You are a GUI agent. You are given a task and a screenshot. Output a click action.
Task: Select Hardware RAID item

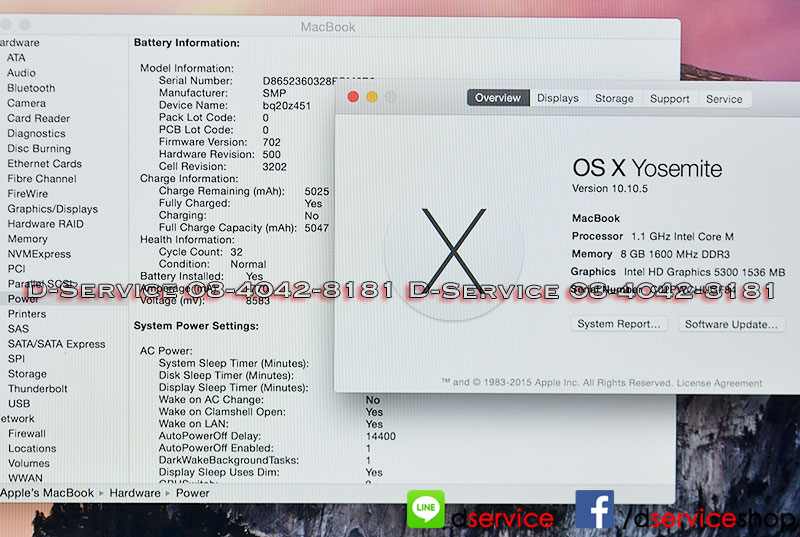click(x=45, y=224)
